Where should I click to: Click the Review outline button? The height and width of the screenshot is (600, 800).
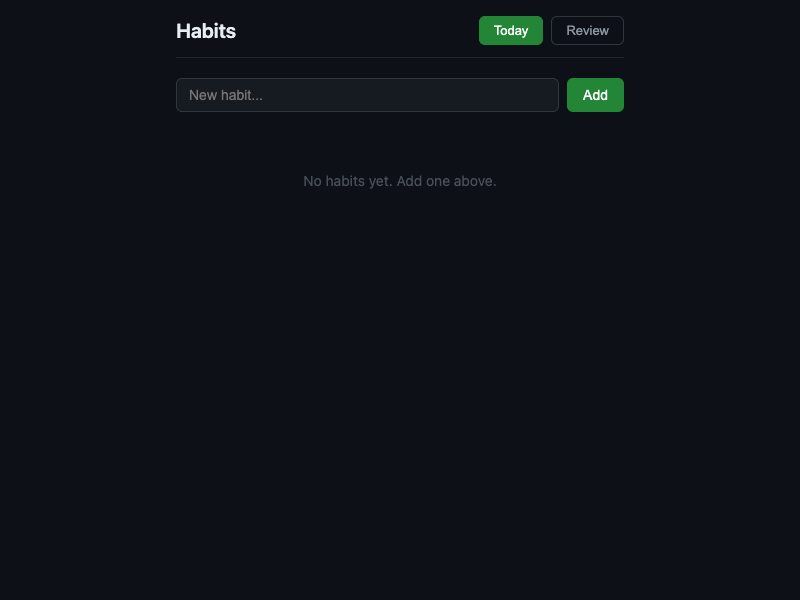coord(587,30)
